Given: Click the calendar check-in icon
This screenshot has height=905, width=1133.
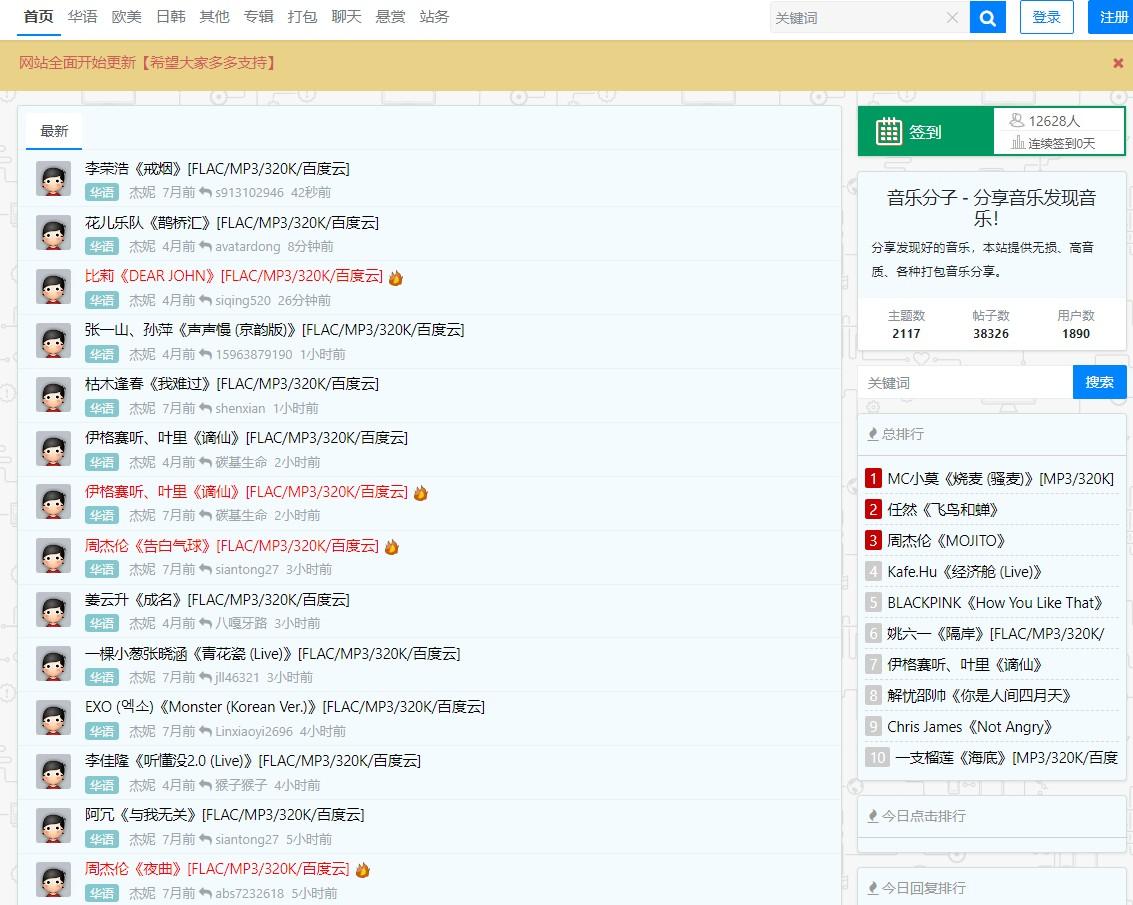Looking at the screenshot, I should (x=889, y=132).
